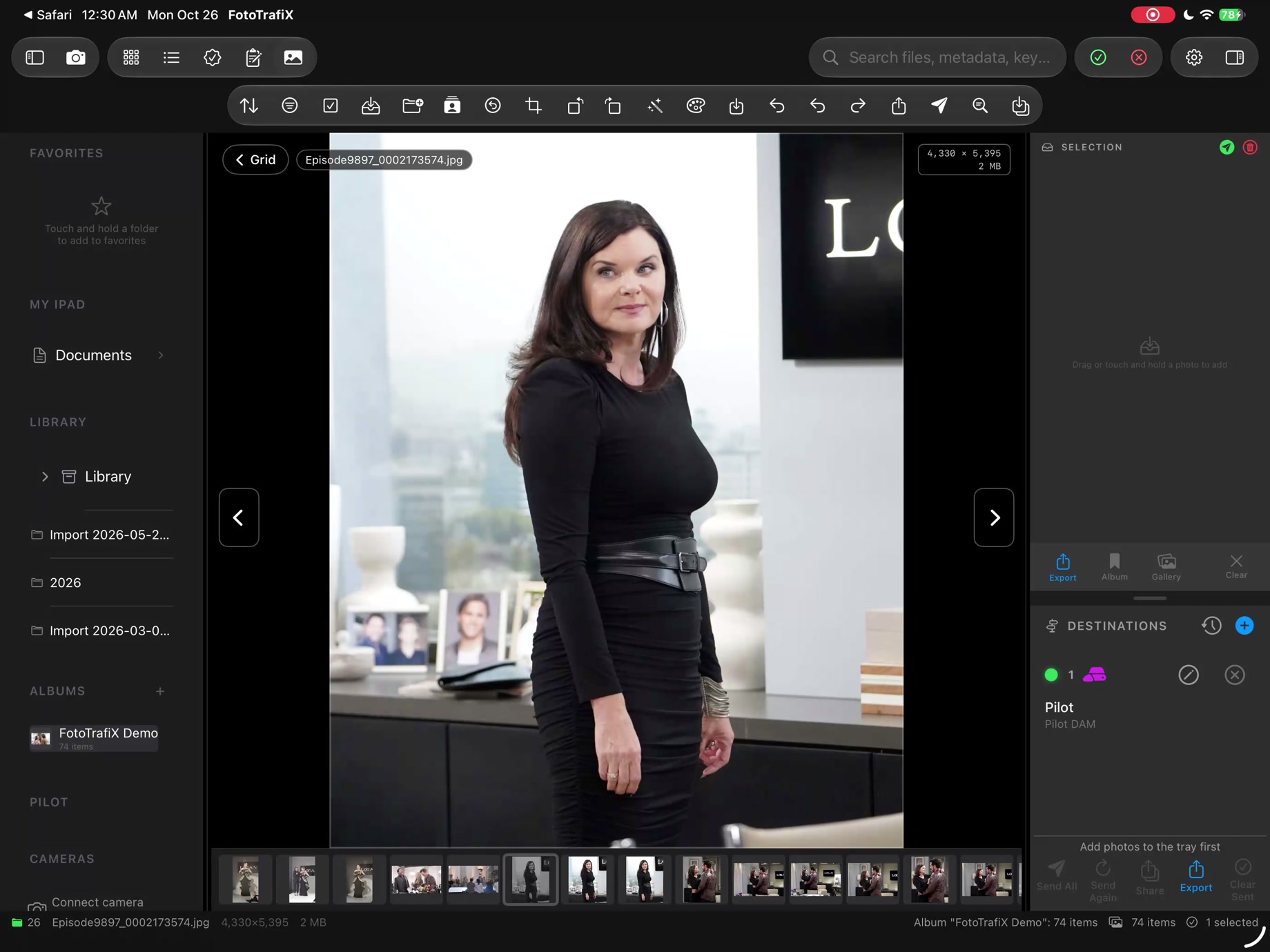Open the camera capture button

pos(76,57)
